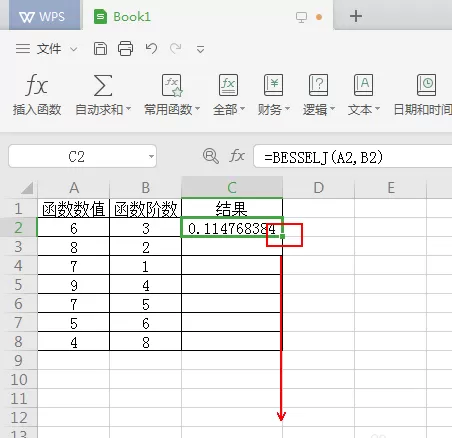The image size is (452, 438).
Task: Click cell B7 containing 6
Action: tap(146, 323)
